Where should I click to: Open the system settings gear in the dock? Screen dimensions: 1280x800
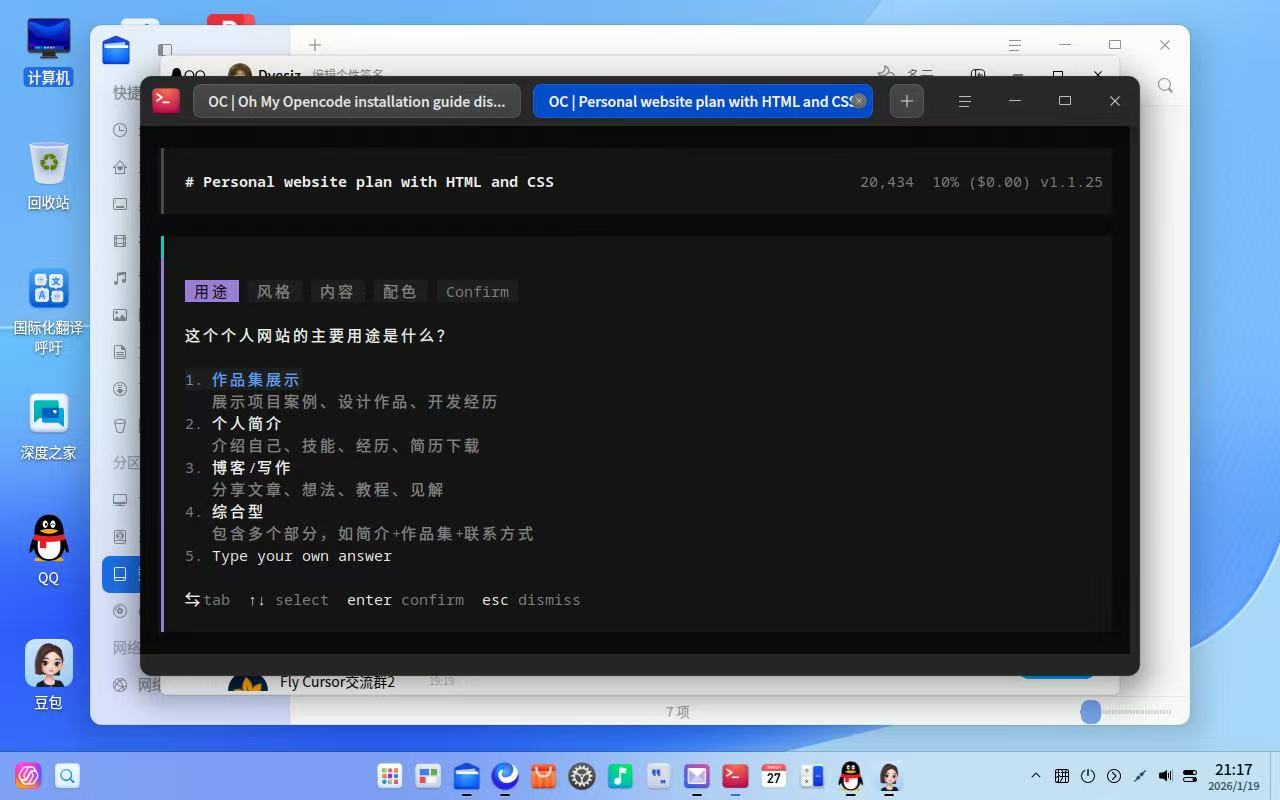[581, 776]
